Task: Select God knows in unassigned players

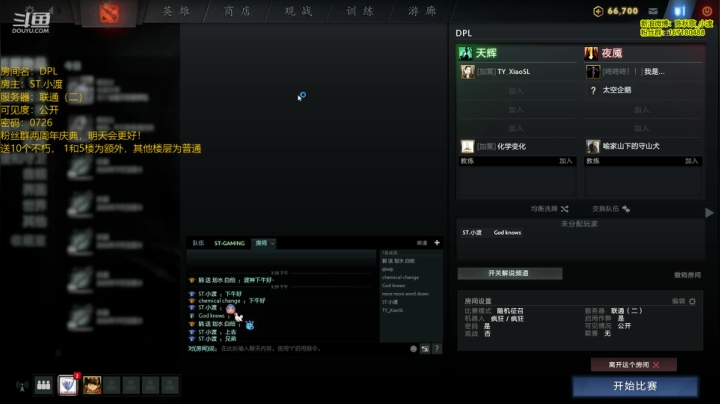Action: (x=507, y=233)
